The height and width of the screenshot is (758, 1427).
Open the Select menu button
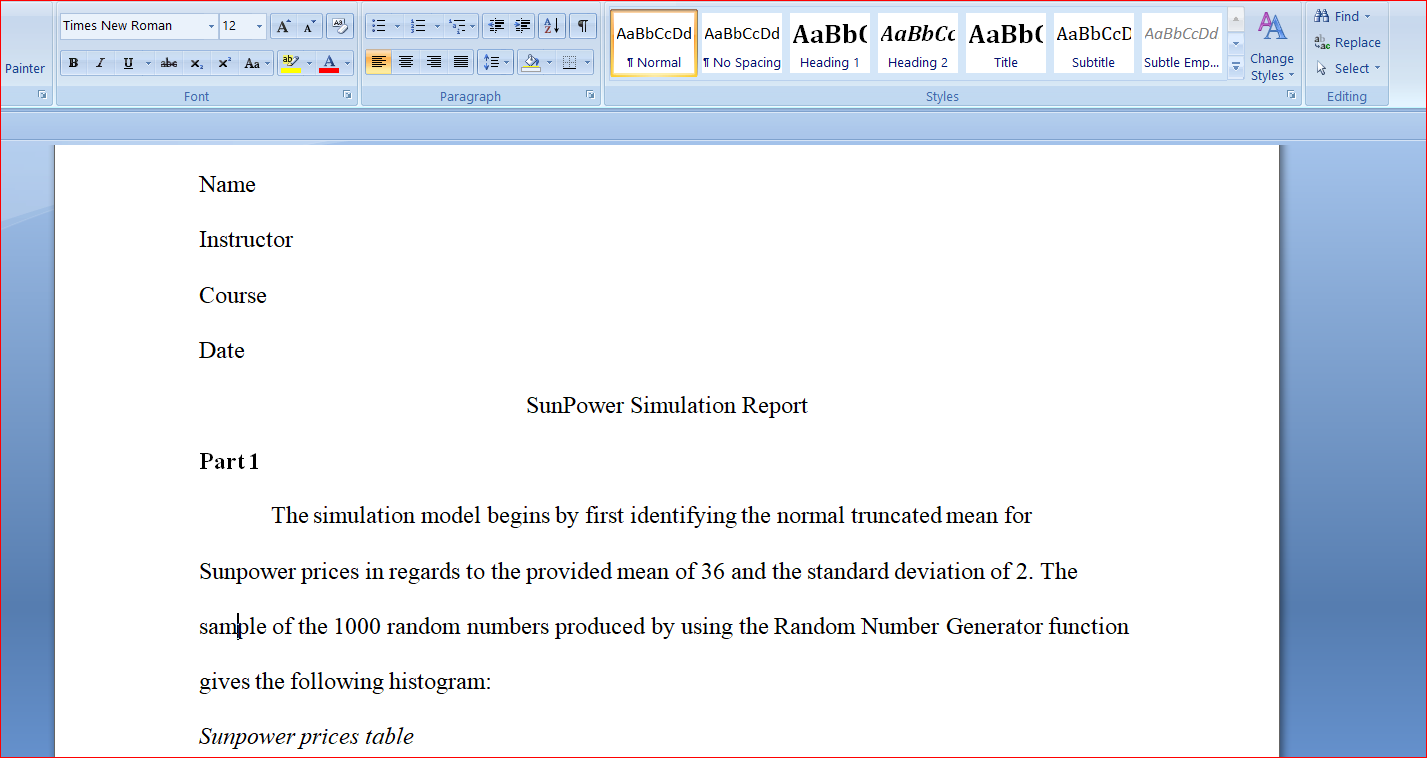(x=1347, y=68)
